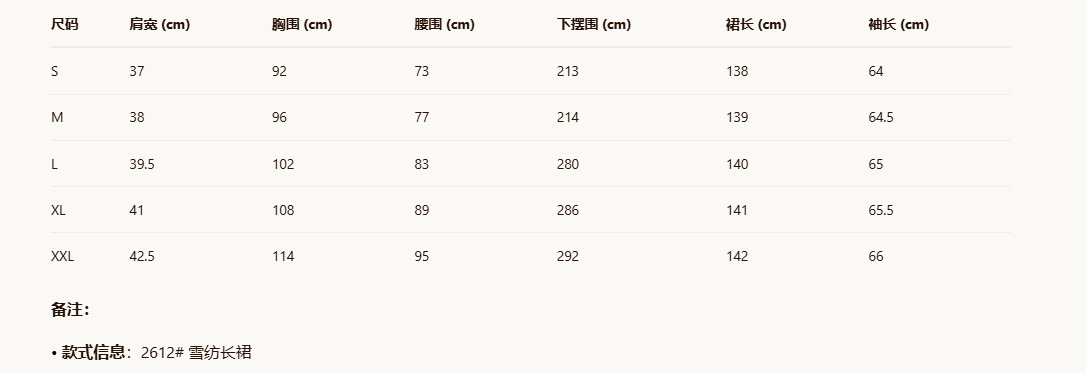
Task: Select the S size row label
Action: click(x=55, y=71)
